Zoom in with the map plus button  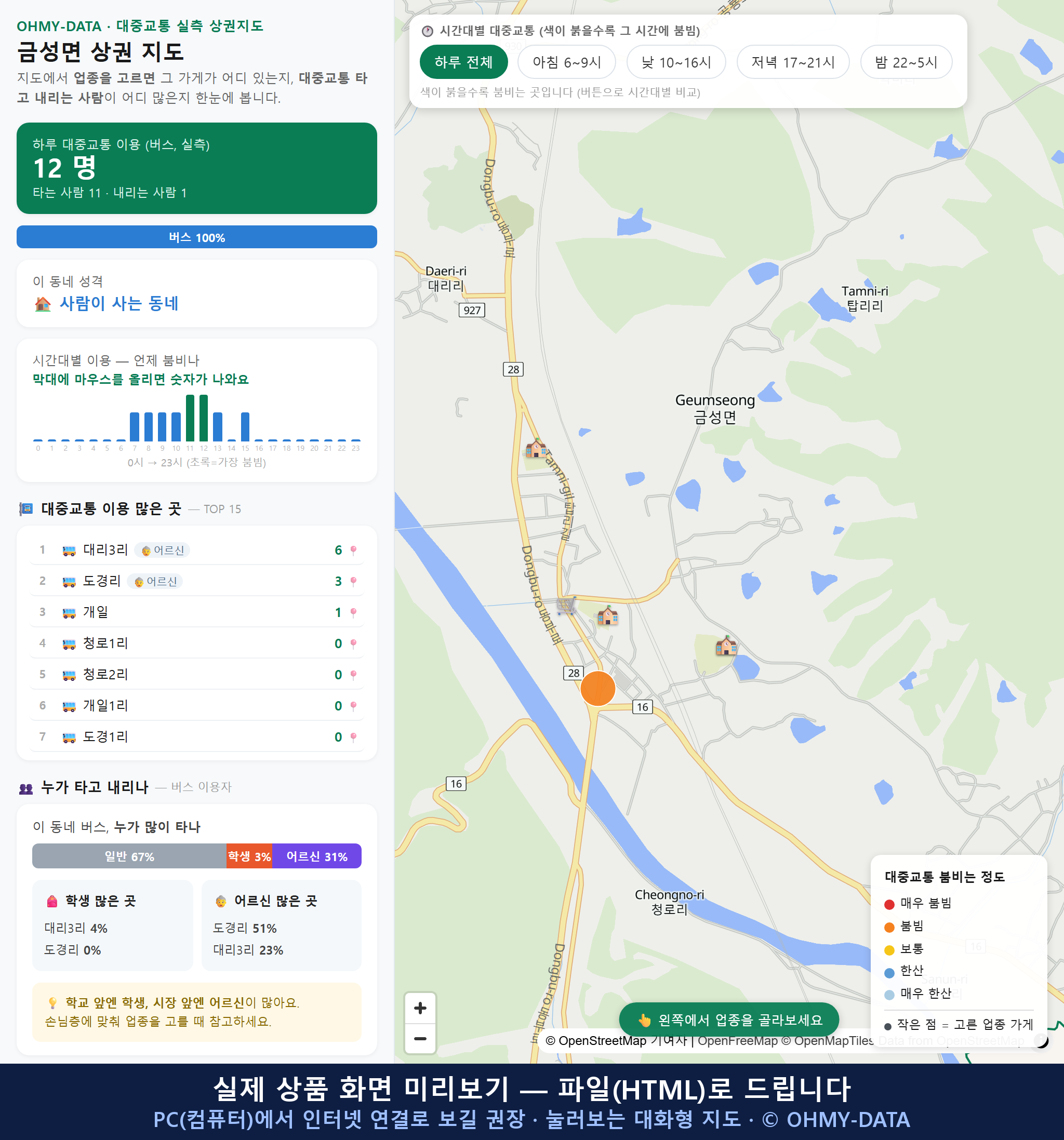420,1008
